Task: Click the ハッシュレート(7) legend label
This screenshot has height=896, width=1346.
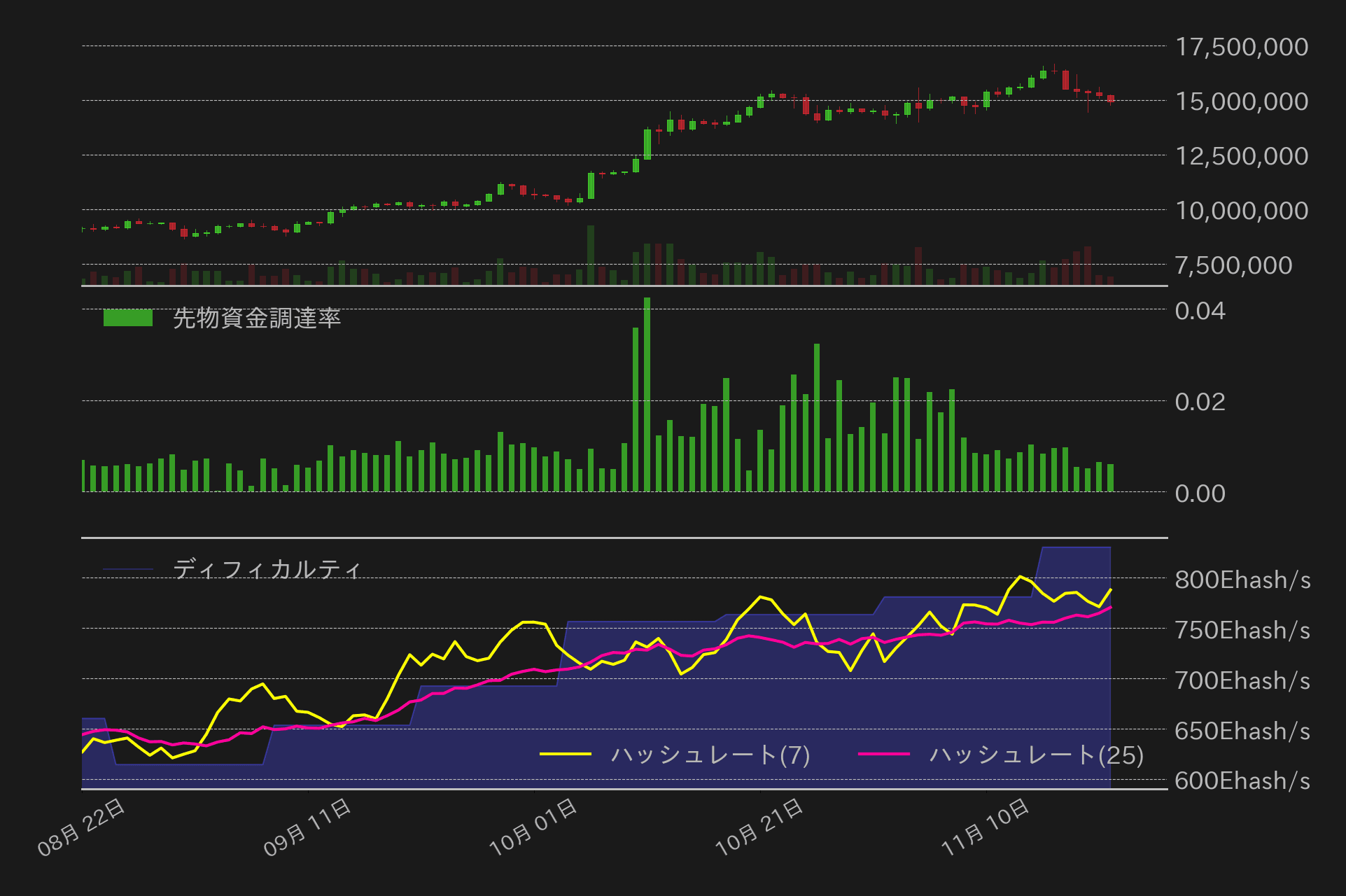Action: tap(710, 755)
